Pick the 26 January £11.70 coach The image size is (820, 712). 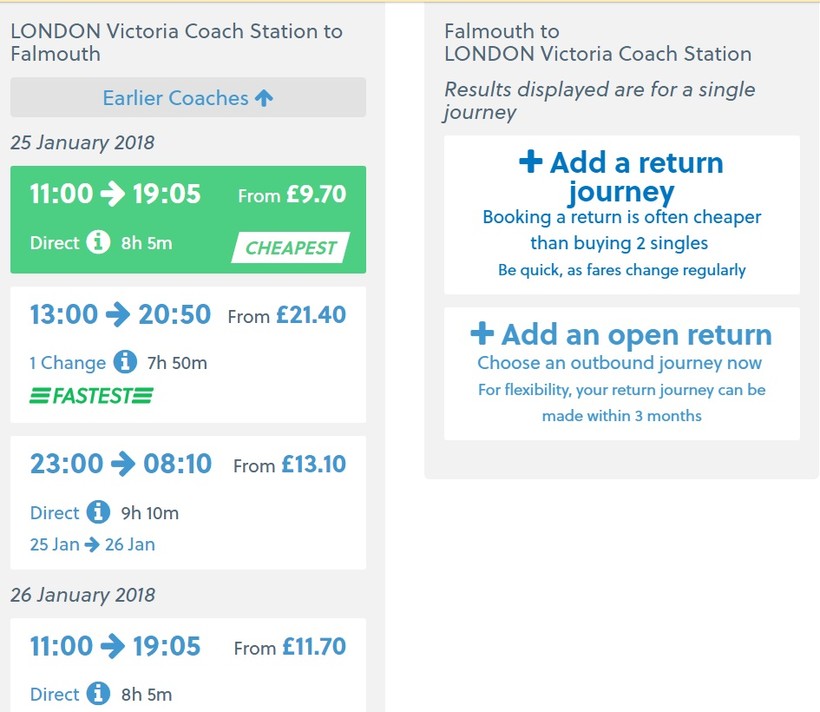coord(188,647)
